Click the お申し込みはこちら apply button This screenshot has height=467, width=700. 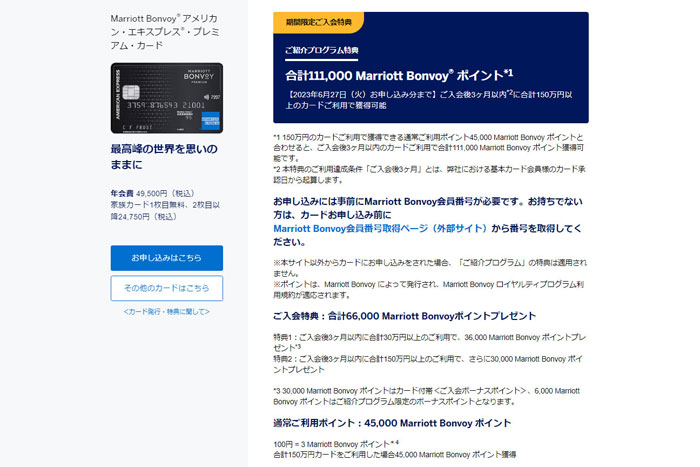[167, 258]
